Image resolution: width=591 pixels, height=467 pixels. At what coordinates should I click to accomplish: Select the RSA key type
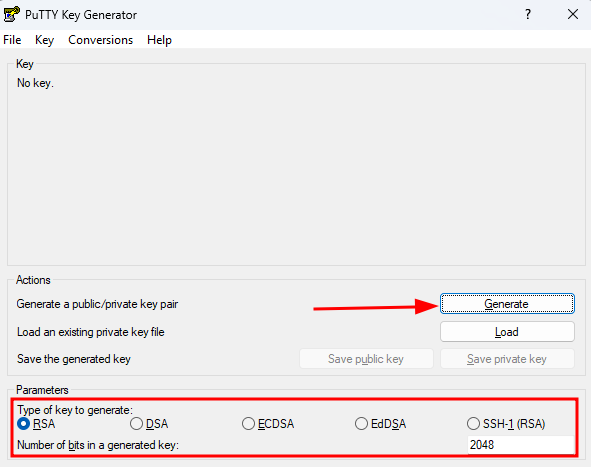coord(37,424)
